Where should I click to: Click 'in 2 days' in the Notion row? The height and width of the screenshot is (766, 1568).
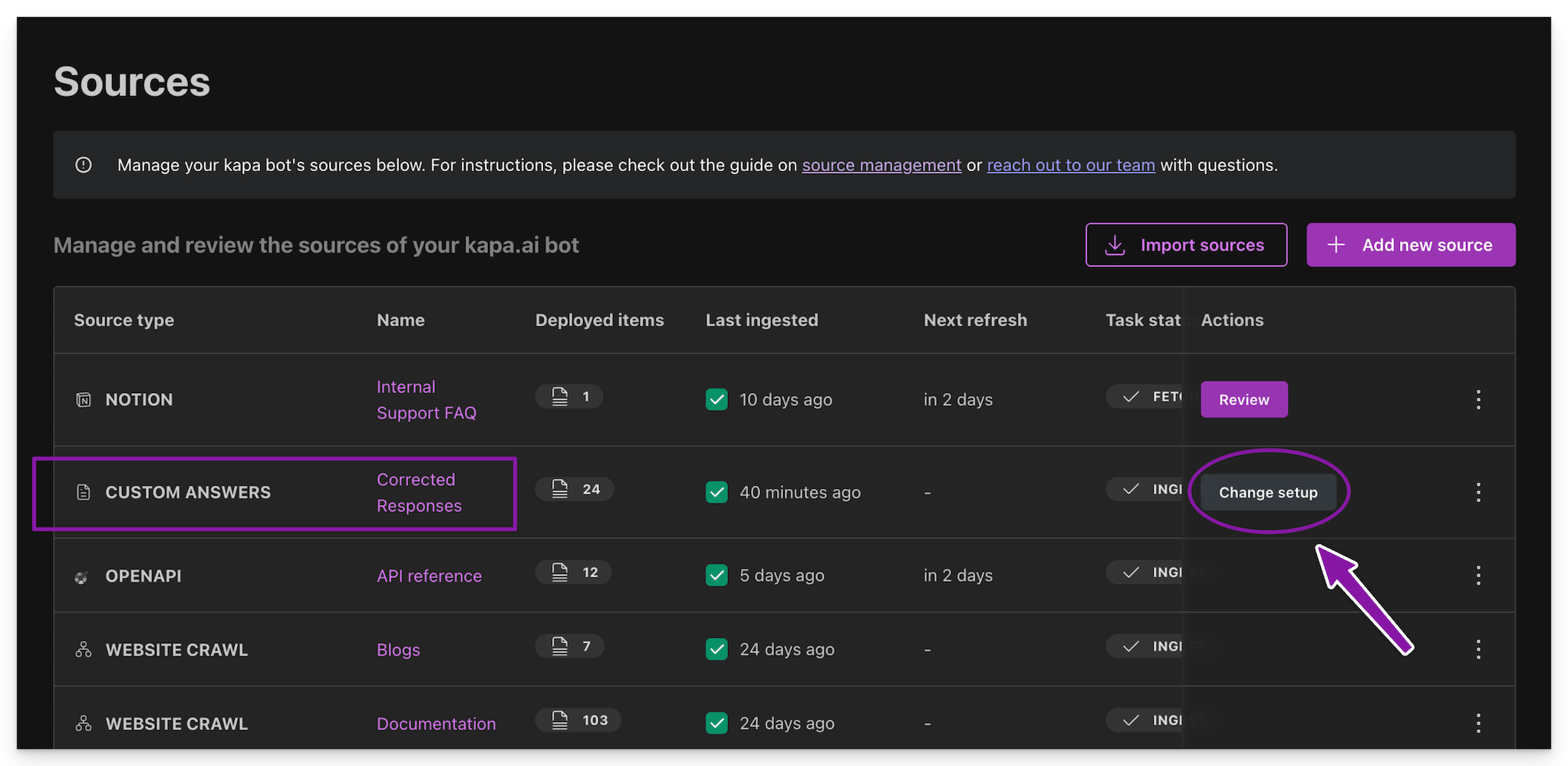point(958,400)
